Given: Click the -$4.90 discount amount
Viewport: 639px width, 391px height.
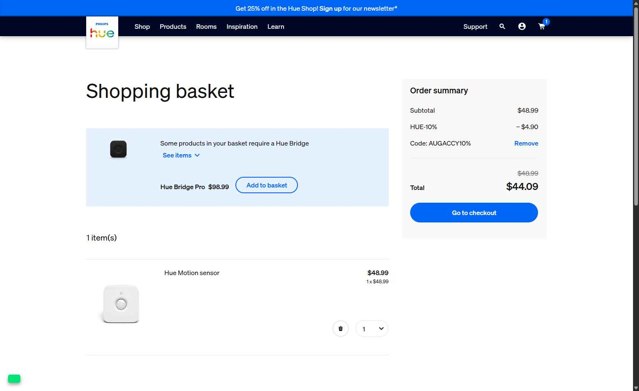Looking at the screenshot, I should [x=527, y=127].
